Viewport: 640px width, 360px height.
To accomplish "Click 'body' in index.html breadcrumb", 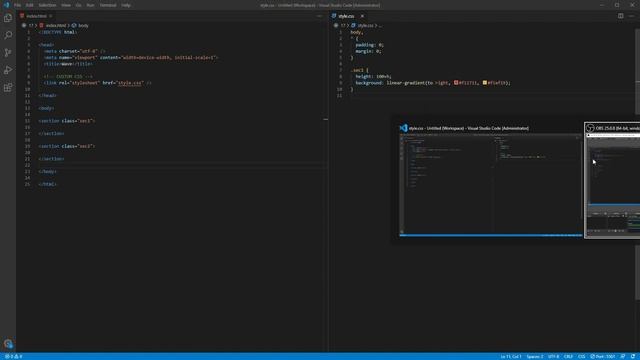I will pyautogui.click(x=83, y=25).
